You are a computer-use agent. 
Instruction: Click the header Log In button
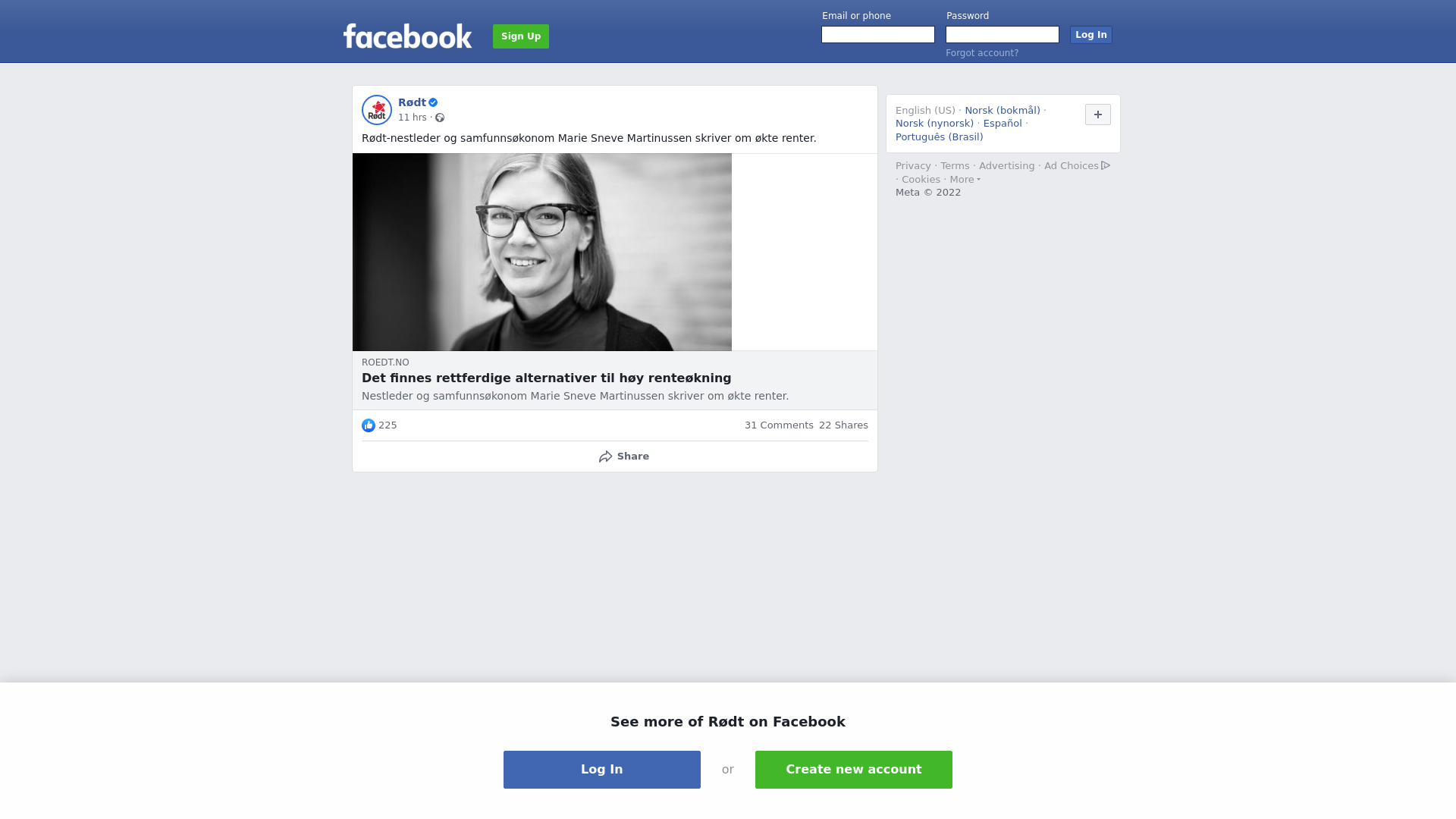click(x=1091, y=35)
